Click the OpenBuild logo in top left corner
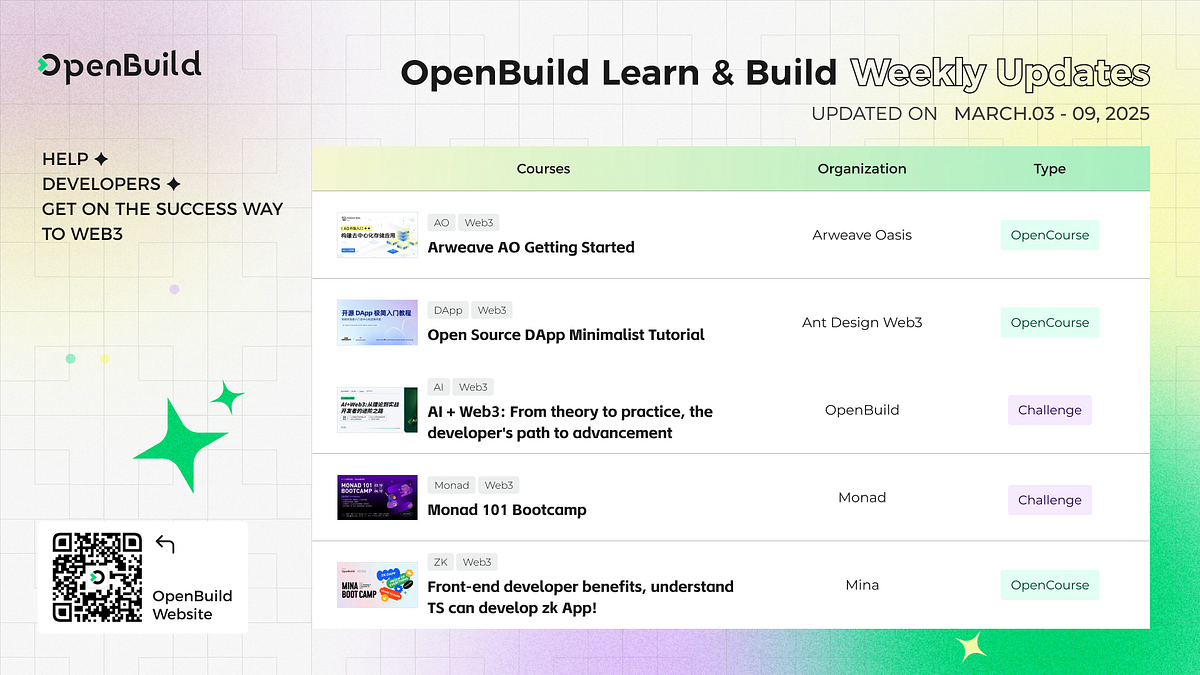This screenshot has height=675, width=1200. point(119,64)
